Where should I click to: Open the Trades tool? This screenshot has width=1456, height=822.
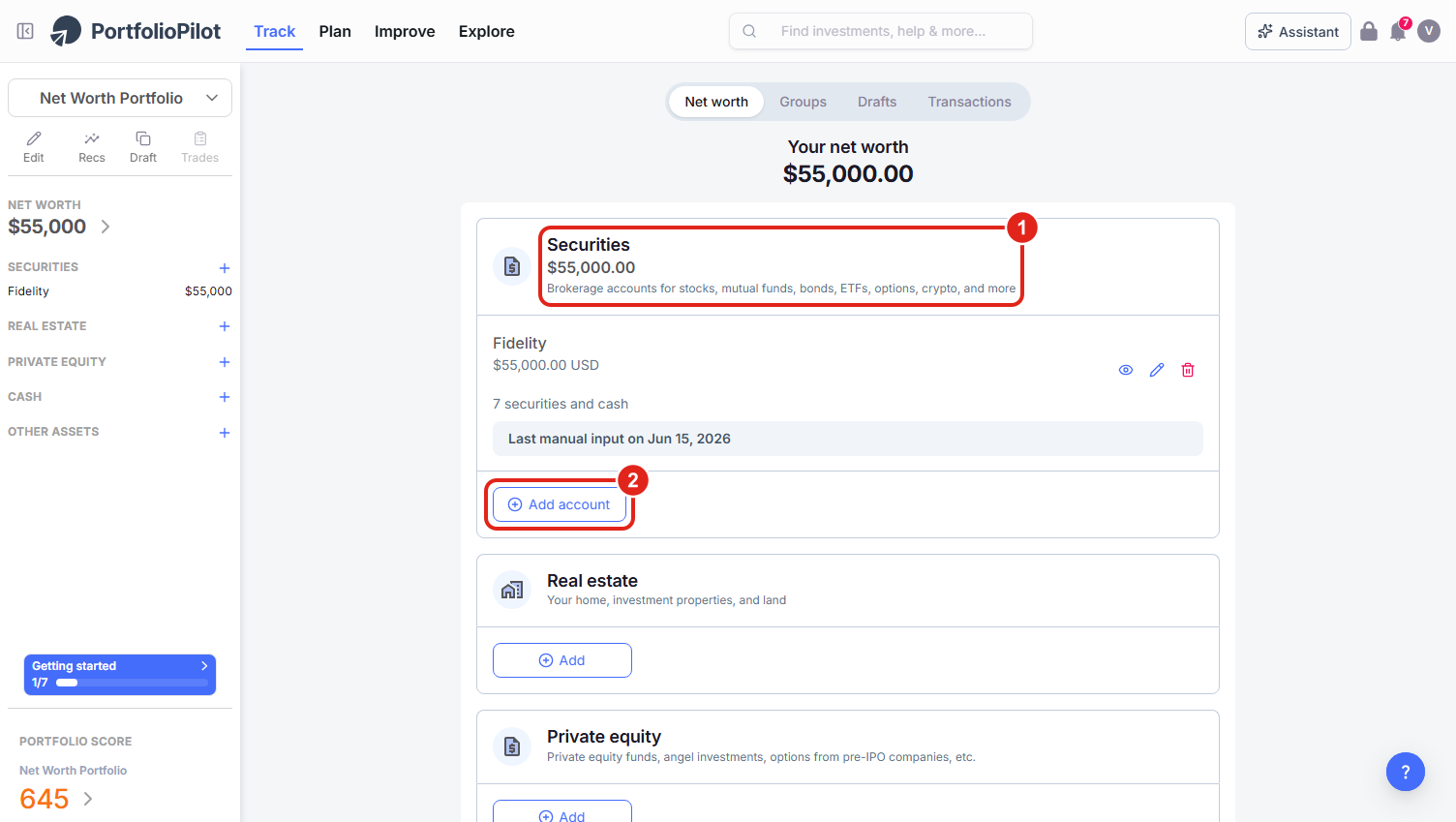tap(200, 147)
